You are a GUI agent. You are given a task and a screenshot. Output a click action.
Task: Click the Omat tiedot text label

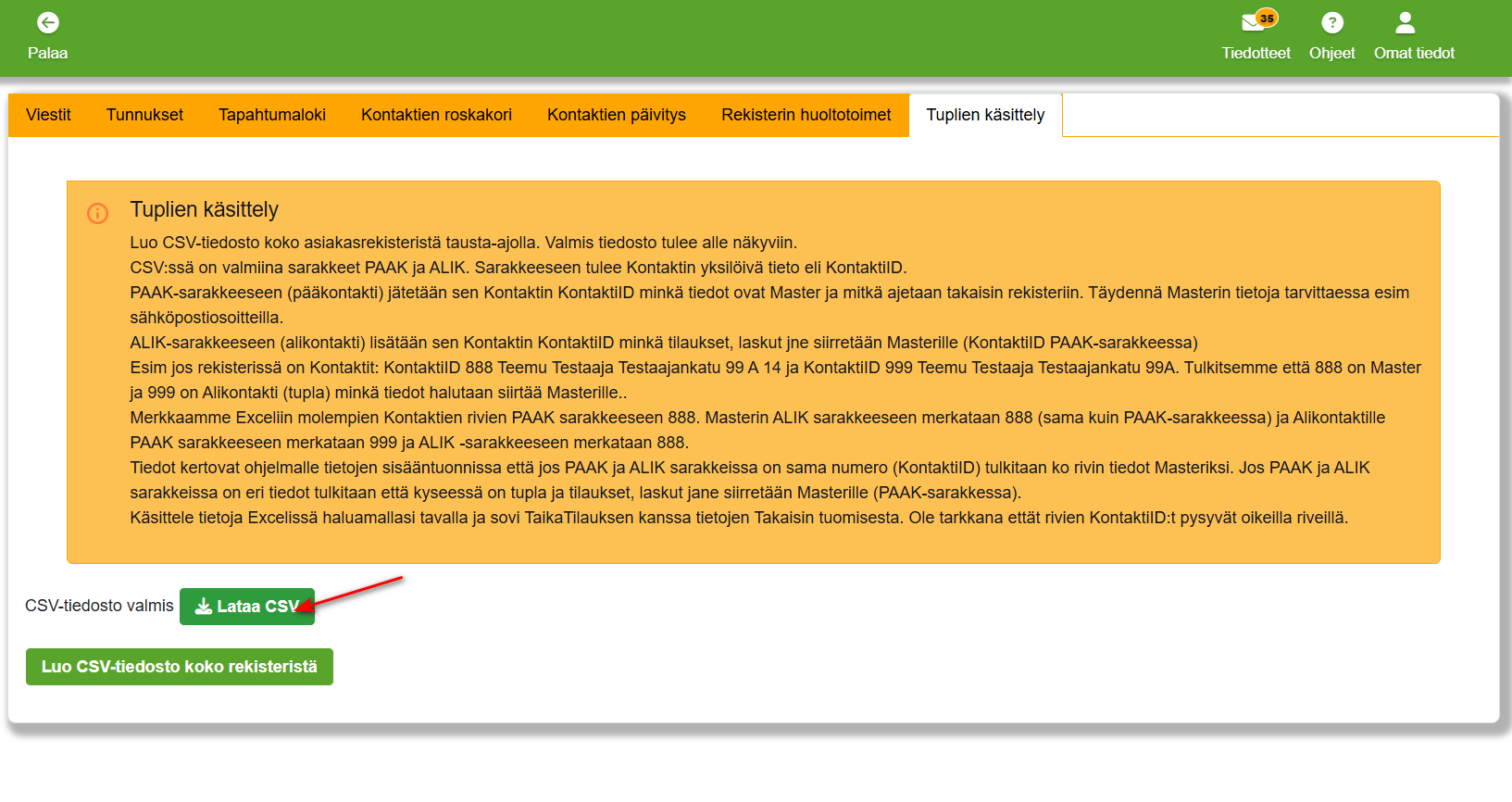(x=1414, y=54)
